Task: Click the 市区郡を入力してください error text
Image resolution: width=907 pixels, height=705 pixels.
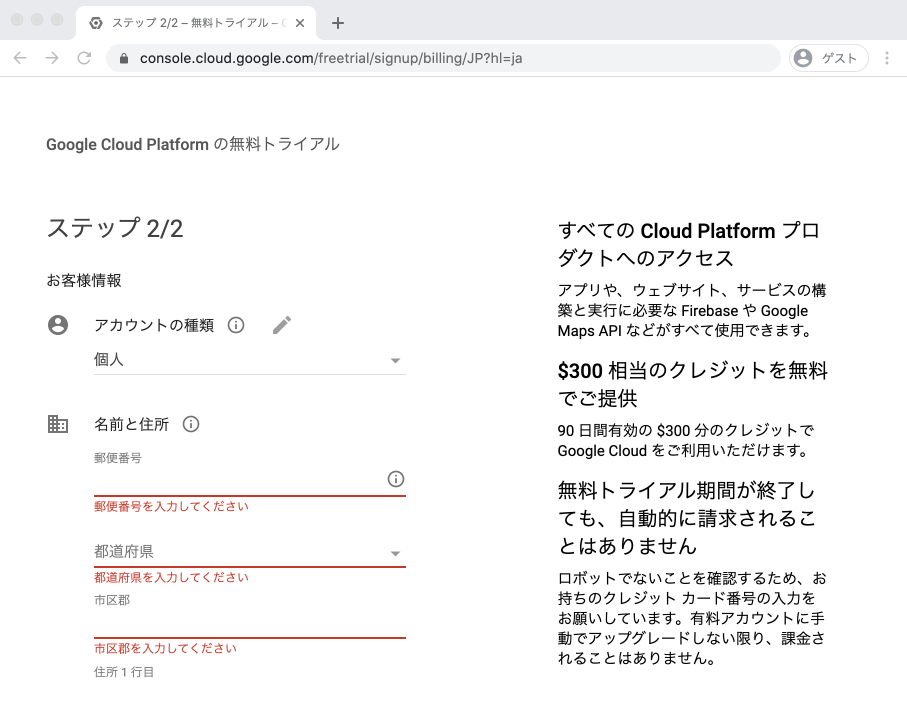Action: coord(165,648)
